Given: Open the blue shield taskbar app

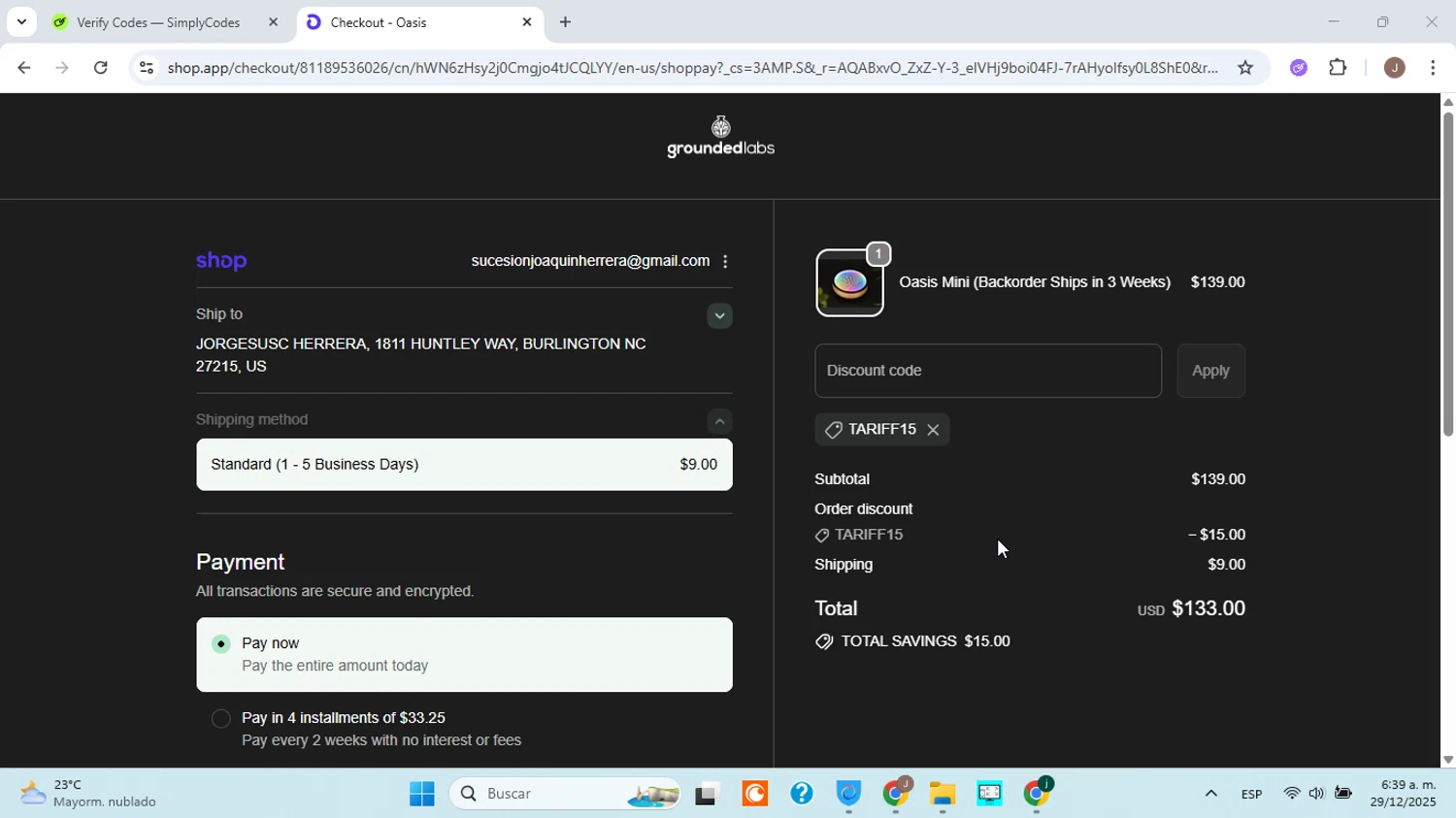Looking at the screenshot, I should [x=848, y=795].
